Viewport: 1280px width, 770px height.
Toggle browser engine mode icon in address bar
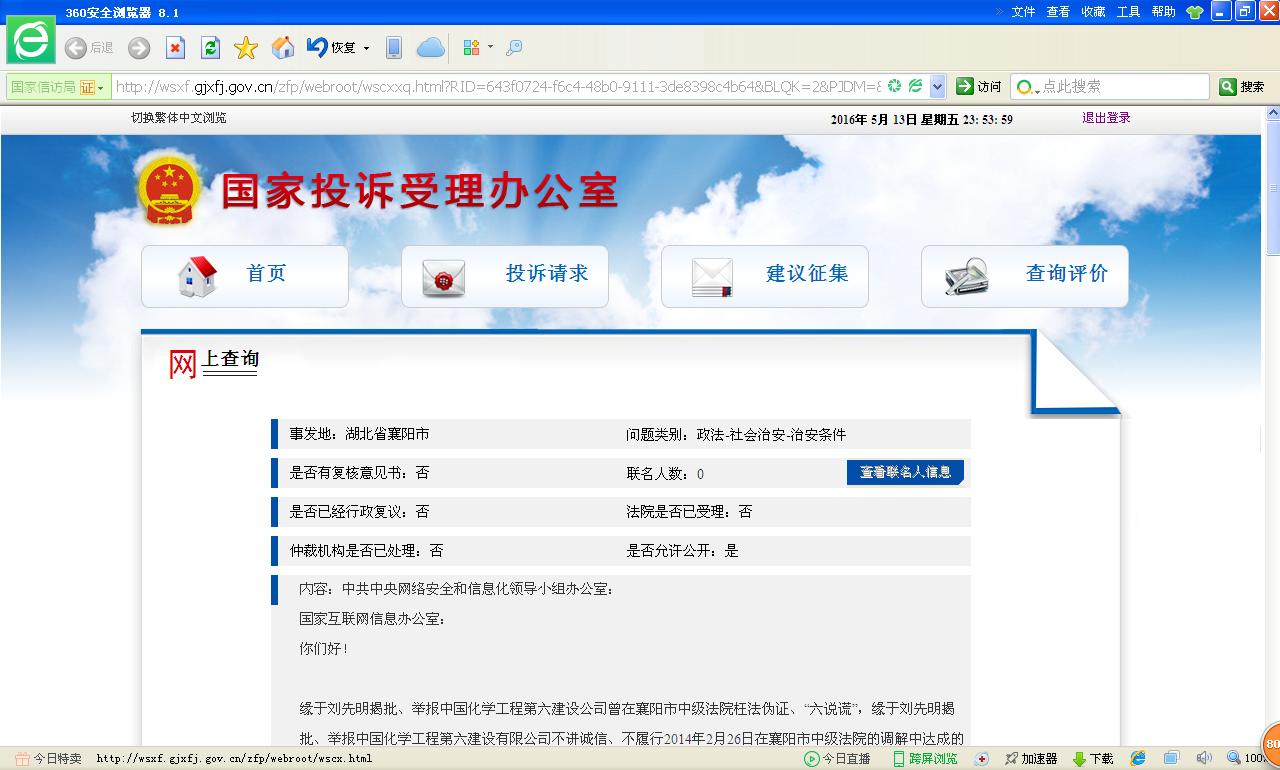915,87
